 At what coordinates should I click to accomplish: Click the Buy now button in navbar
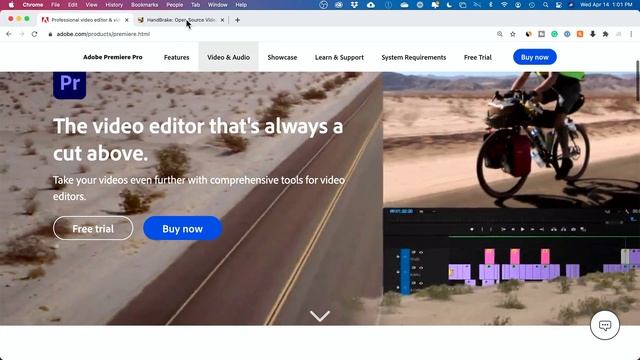[x=534, y=57]
